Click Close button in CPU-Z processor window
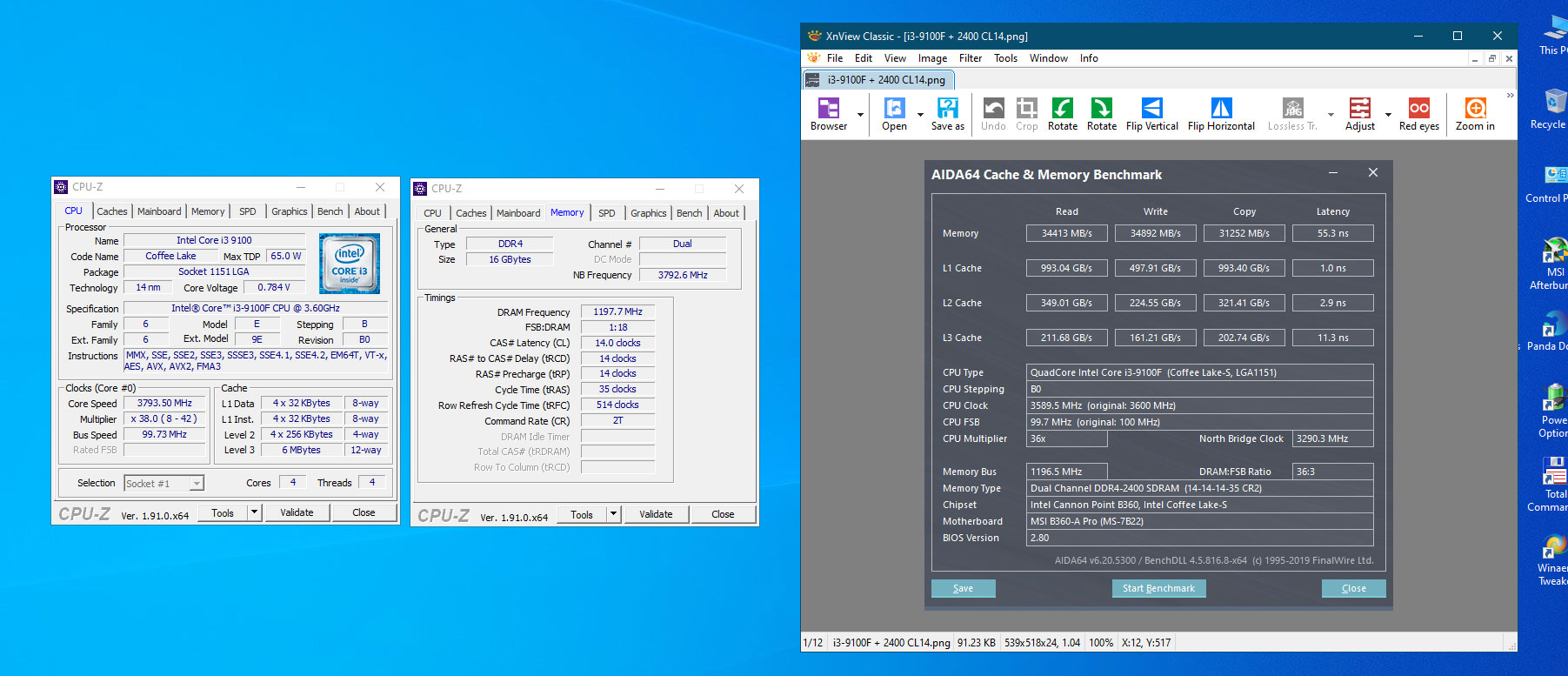Image resolution: width=1568 pixels, height=676 pixels. (364, 512)
